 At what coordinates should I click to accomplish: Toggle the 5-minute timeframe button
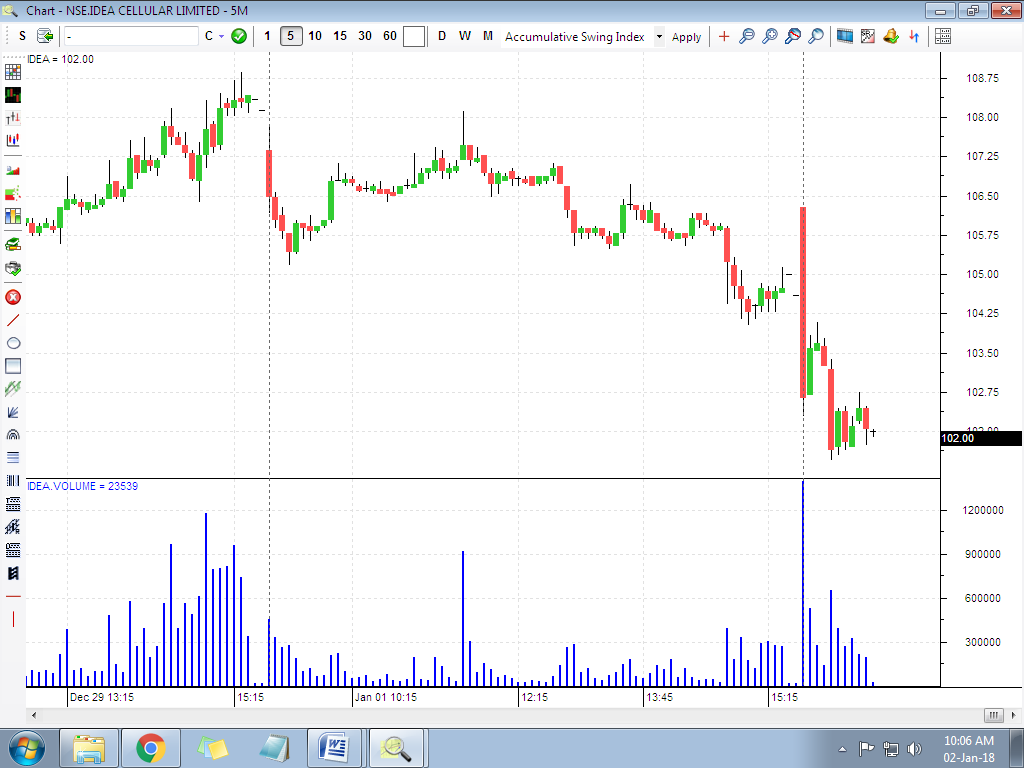coord(291,37)
